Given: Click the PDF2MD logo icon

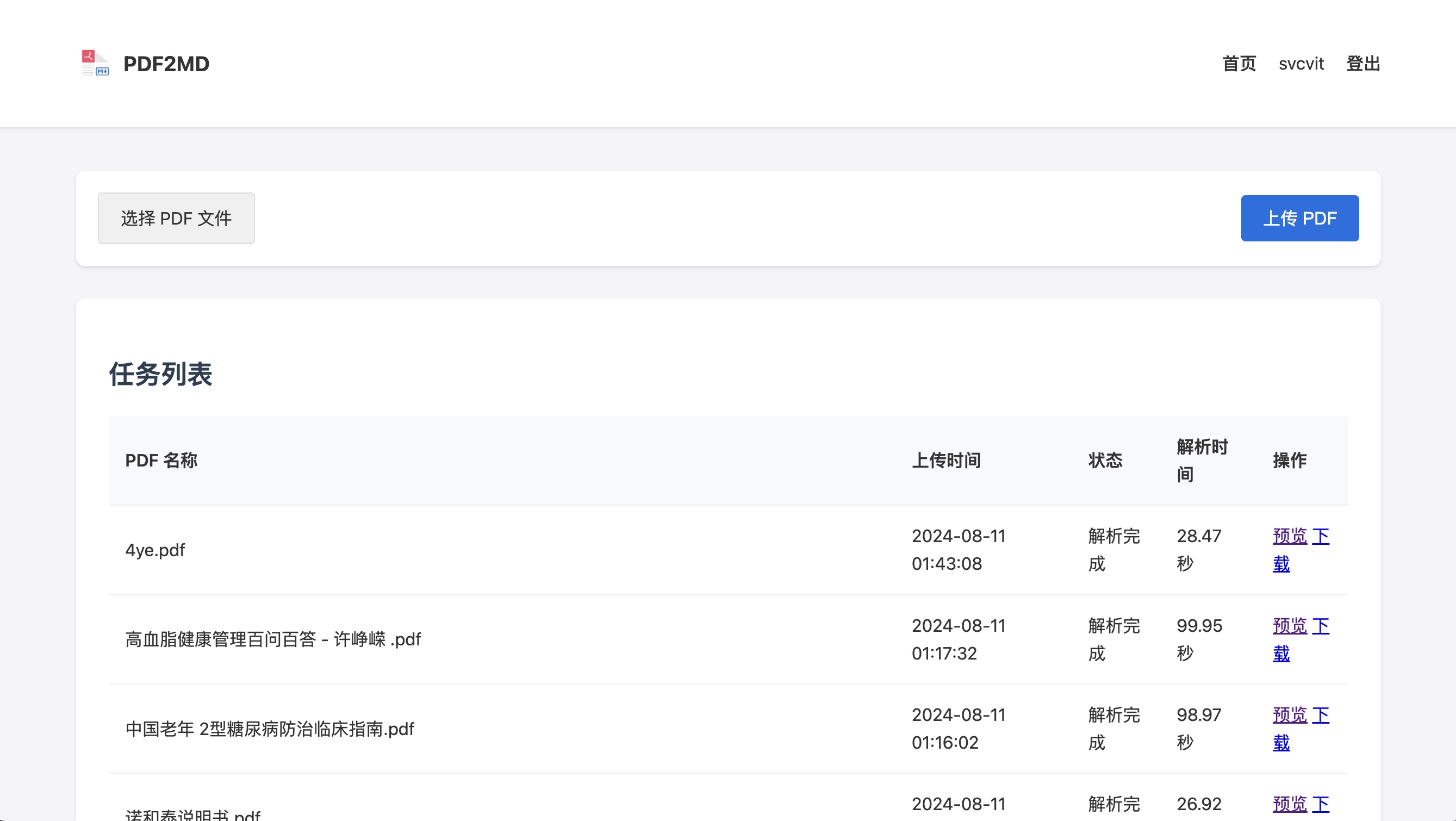Looking at the screenshot, I should tap(95, 63).
